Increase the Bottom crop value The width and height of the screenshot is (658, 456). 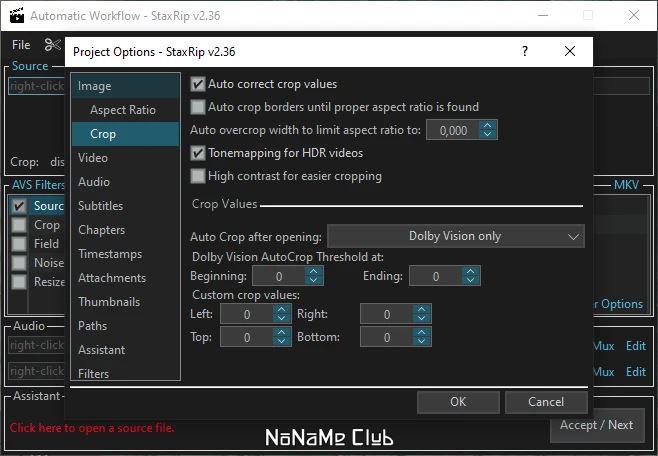[x=421, y=332]
